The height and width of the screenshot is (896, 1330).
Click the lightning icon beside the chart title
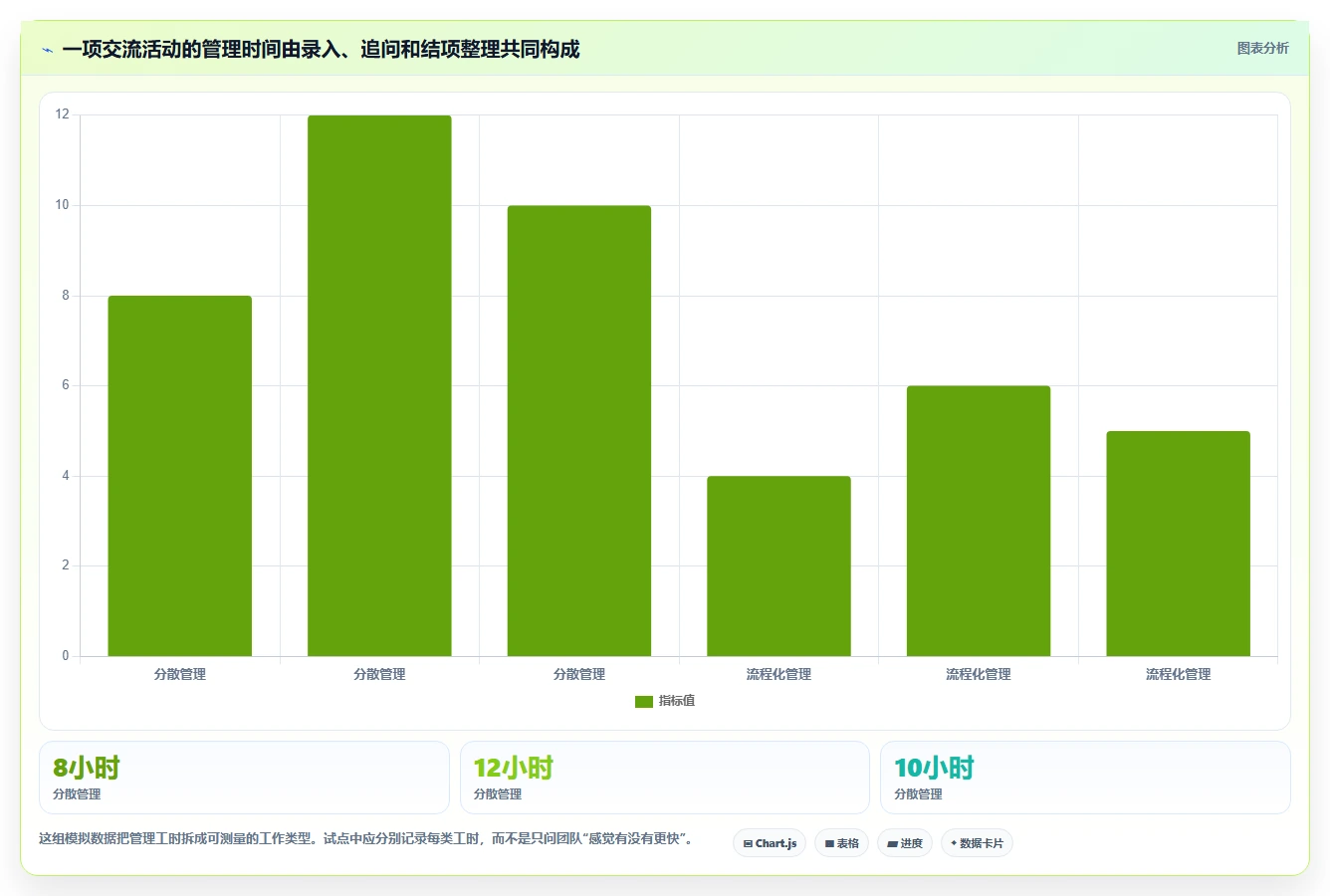coord(47,50)
